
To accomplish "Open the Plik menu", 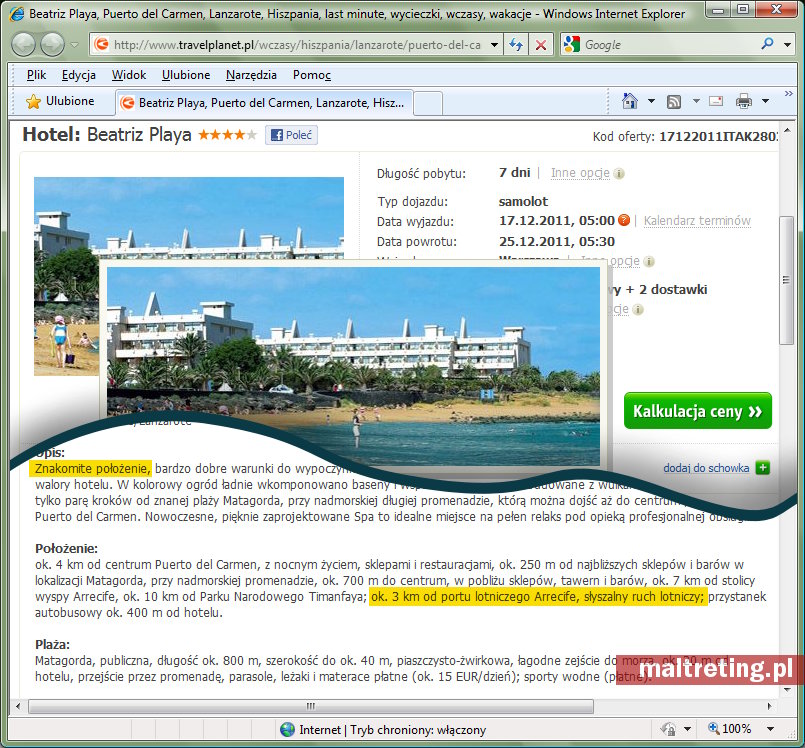I will tap(36, 75).
